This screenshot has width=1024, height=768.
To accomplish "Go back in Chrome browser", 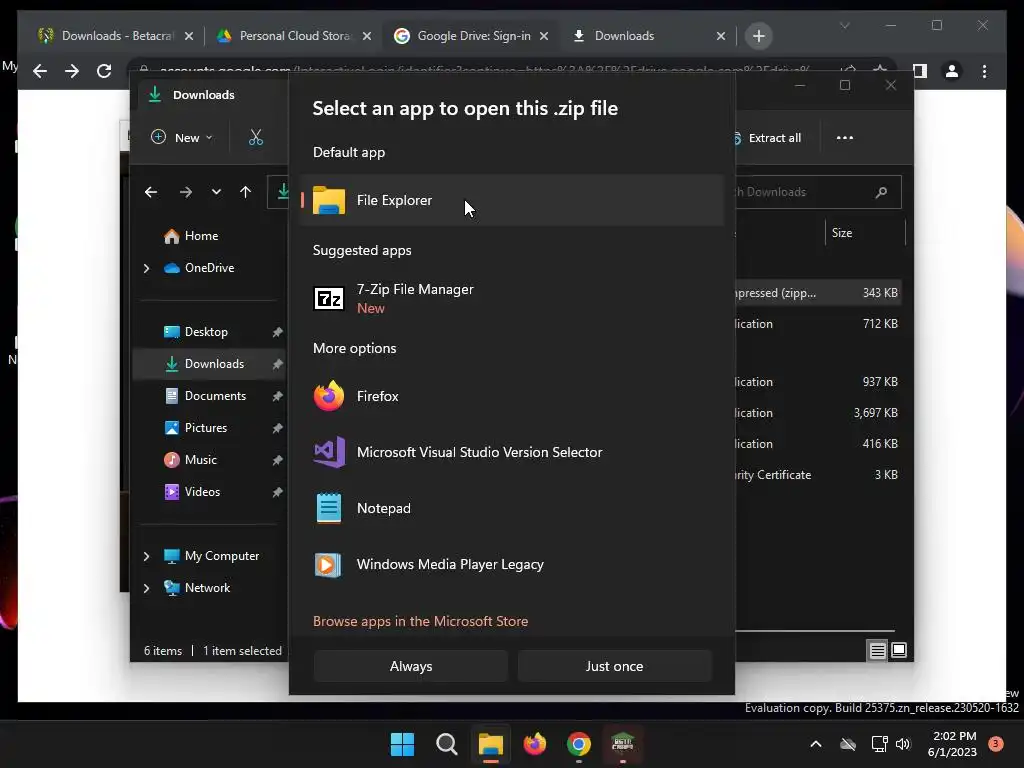I will tap(40, 71).
